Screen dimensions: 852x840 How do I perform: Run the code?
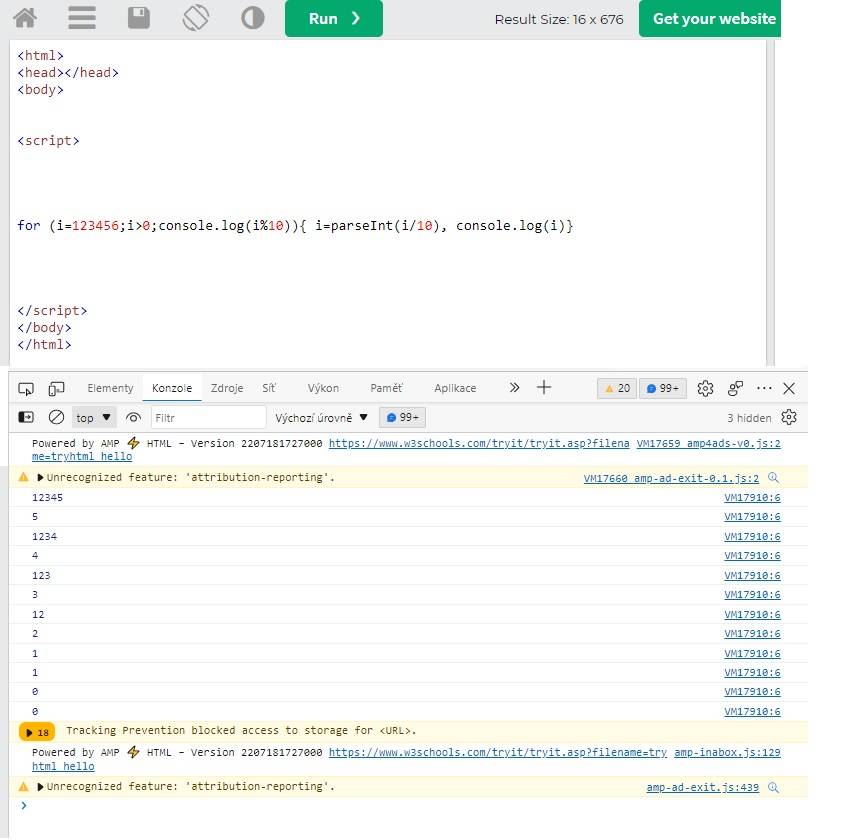[334, 18]
